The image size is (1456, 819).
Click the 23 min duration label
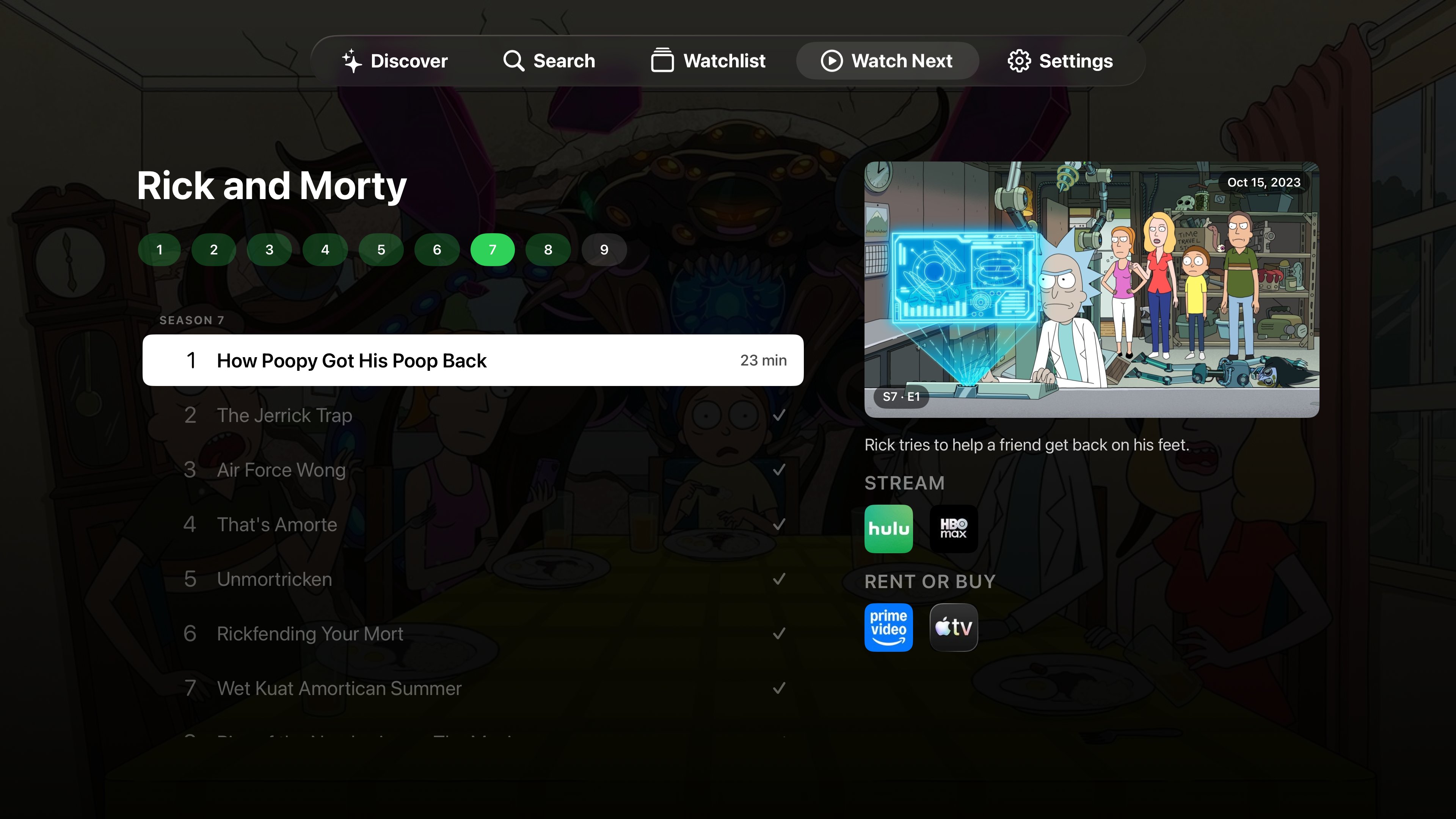point(764,361)
